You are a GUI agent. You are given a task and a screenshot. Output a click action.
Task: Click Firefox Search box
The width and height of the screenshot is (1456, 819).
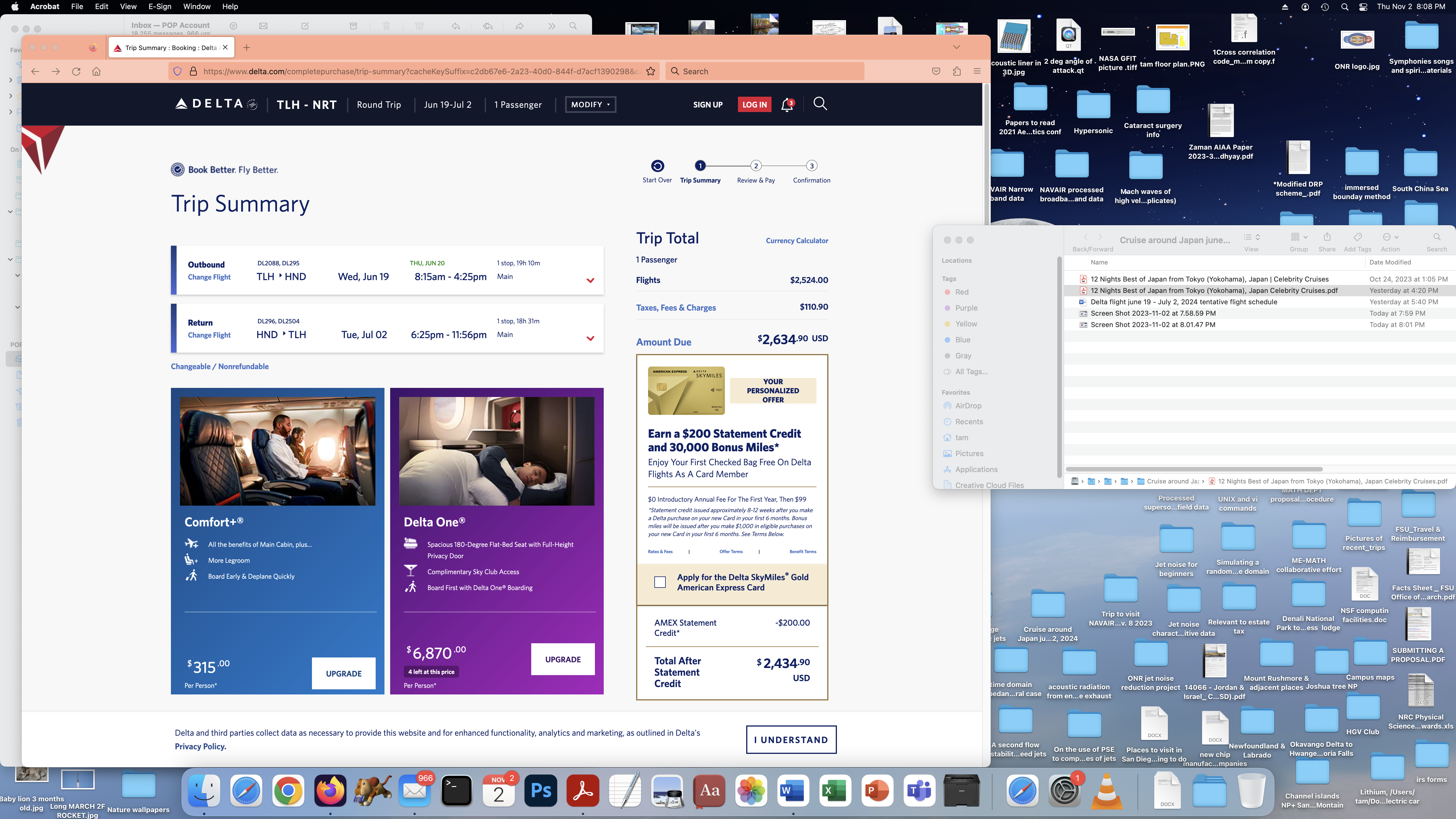pos(765,71)
